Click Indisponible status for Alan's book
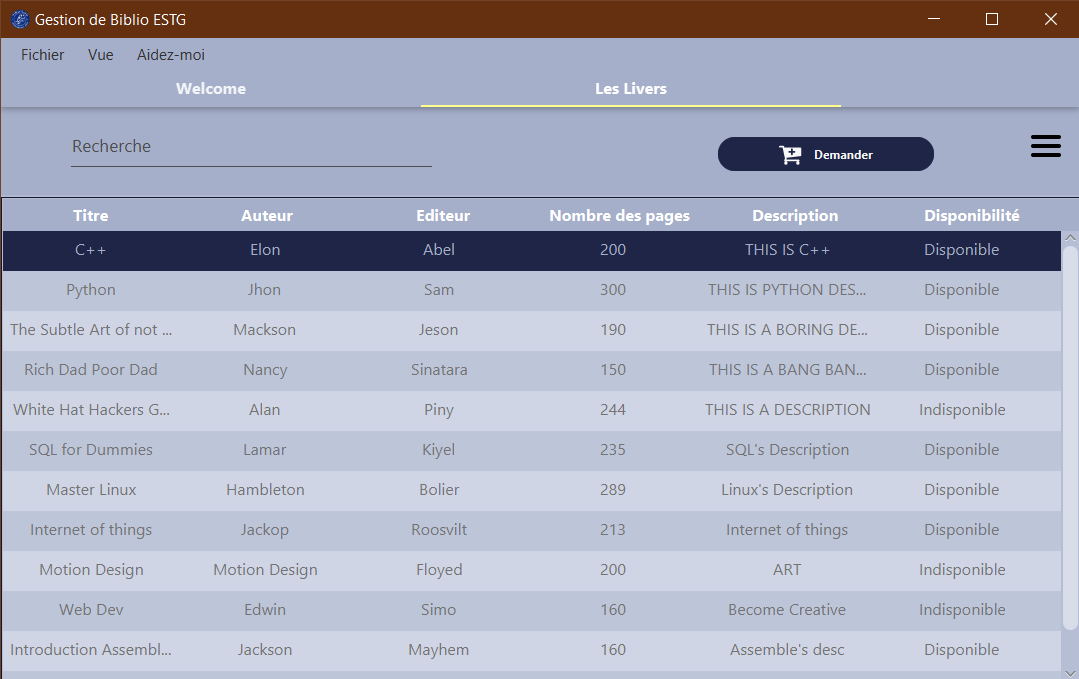The image size is (1079, 679). [x=962, y=410]
